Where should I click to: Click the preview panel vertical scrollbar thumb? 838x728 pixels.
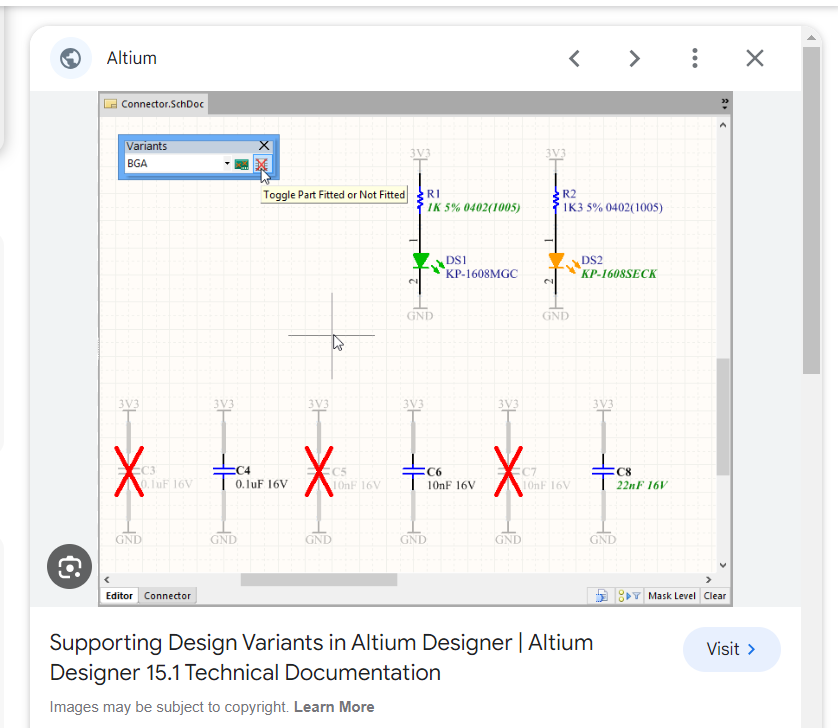click(811, 210)
